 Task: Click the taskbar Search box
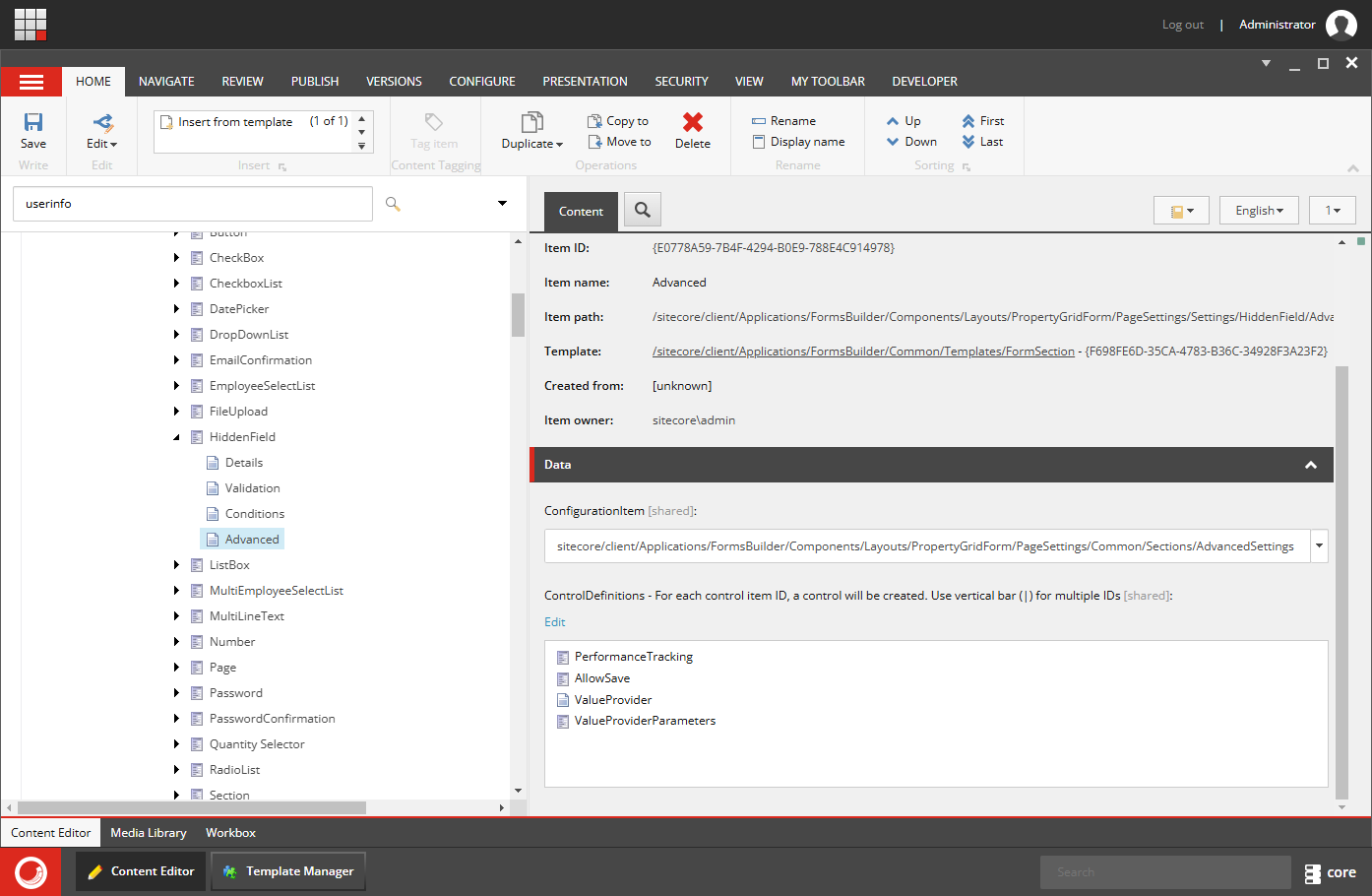pyautogui.click(x=1165, y=872)
